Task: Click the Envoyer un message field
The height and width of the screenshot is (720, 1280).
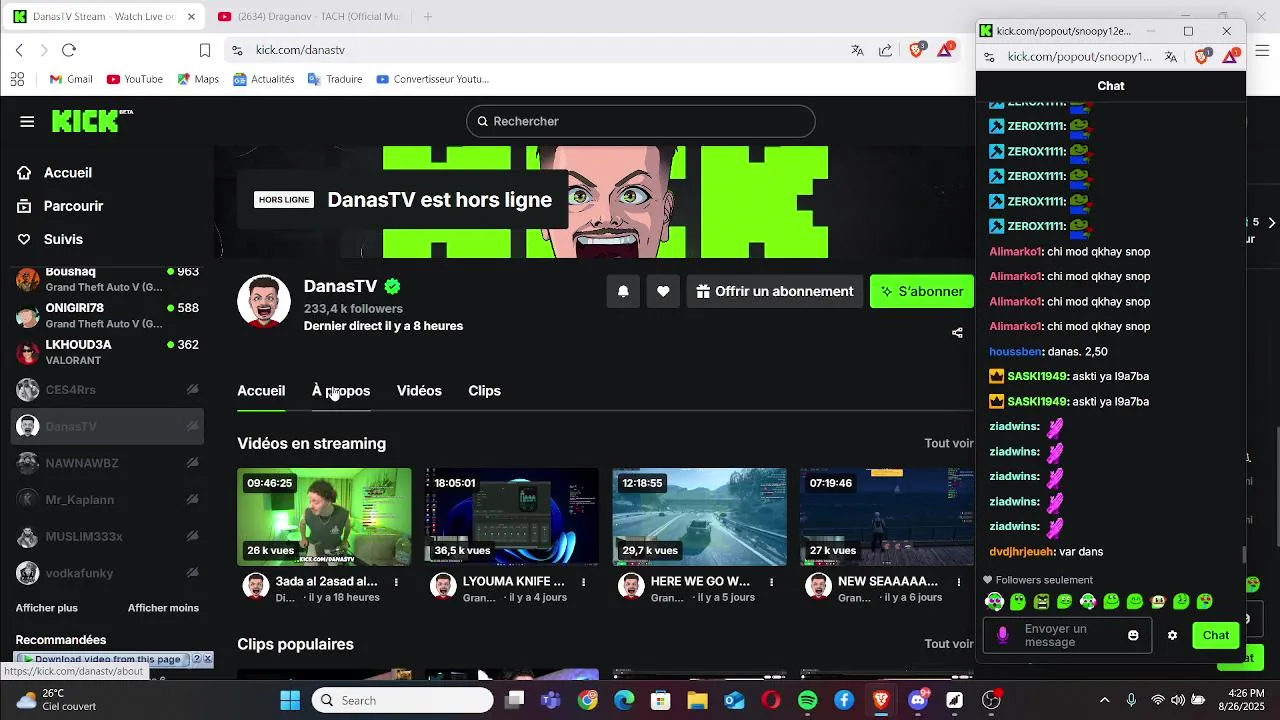Action: point(1066,635)
